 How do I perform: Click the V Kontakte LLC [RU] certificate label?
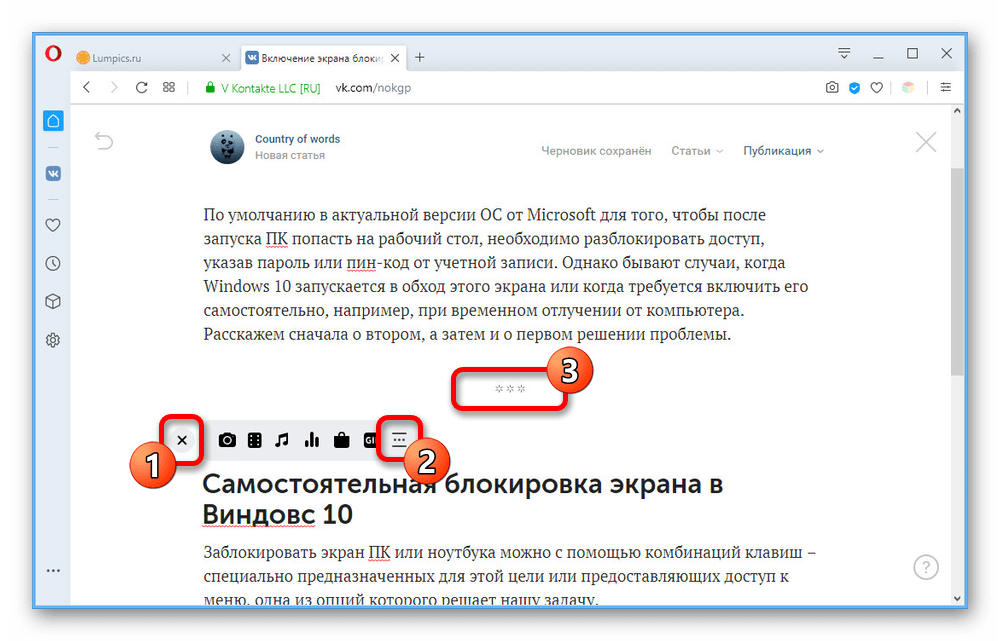[x=270, y=89]
